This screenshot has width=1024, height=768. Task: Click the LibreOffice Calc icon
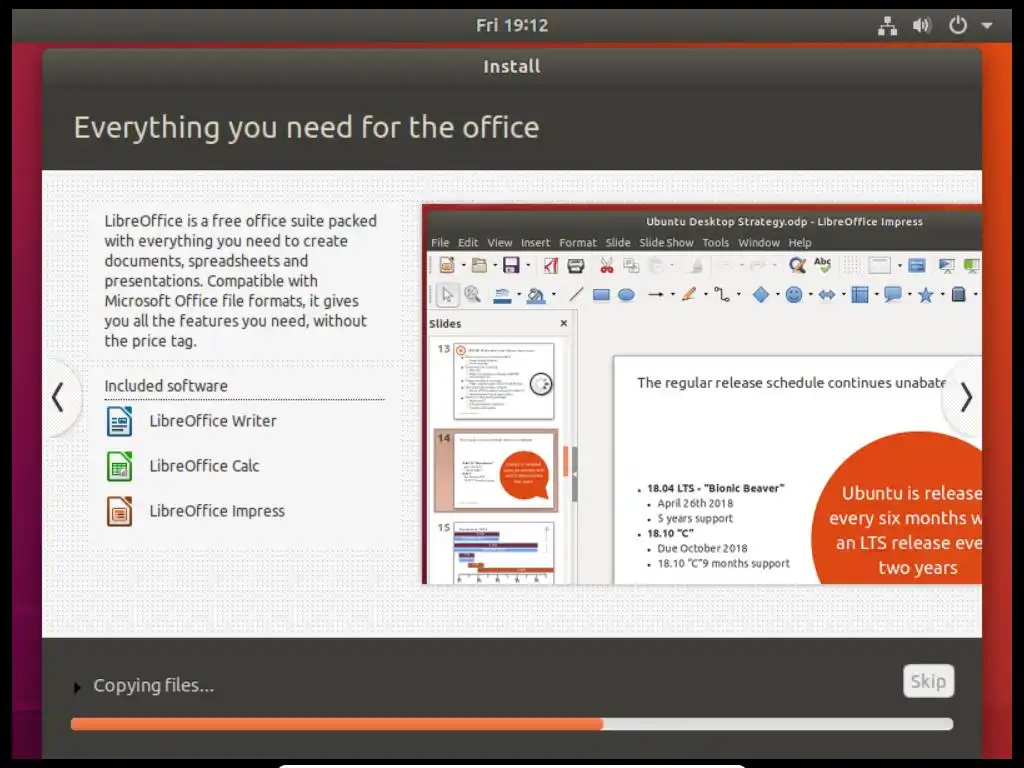pos(120,466)
